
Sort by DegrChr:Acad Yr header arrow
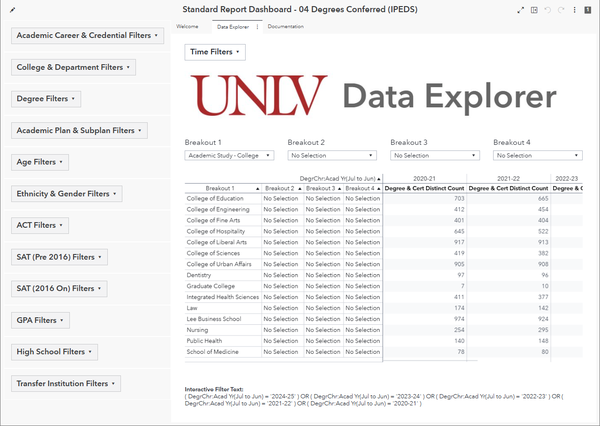tap(379, 179)
